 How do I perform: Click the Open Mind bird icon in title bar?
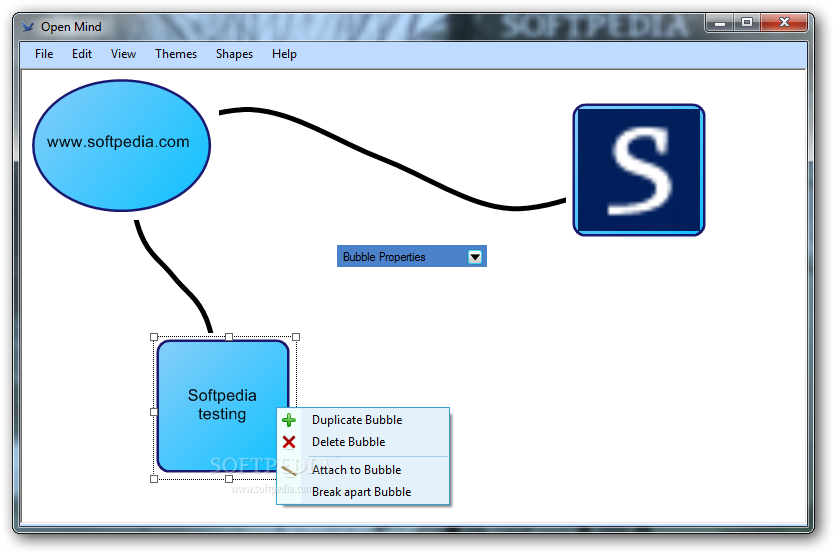tap(28, 26)
